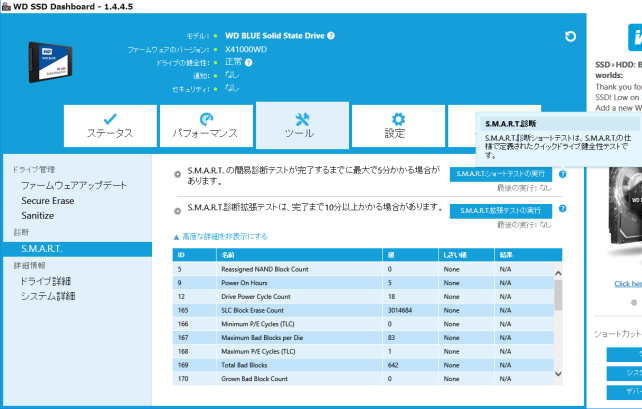Click help icon beside S.M.A.R.T. short test

tap(562, 174)
